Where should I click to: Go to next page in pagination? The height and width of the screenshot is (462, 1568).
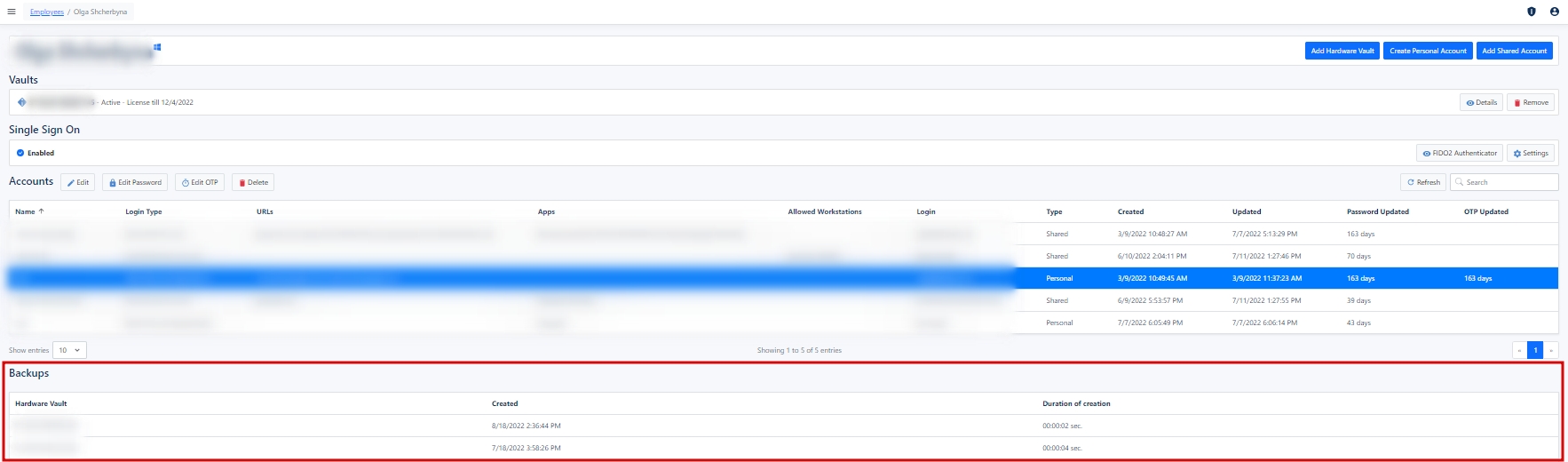(1551, 350)
